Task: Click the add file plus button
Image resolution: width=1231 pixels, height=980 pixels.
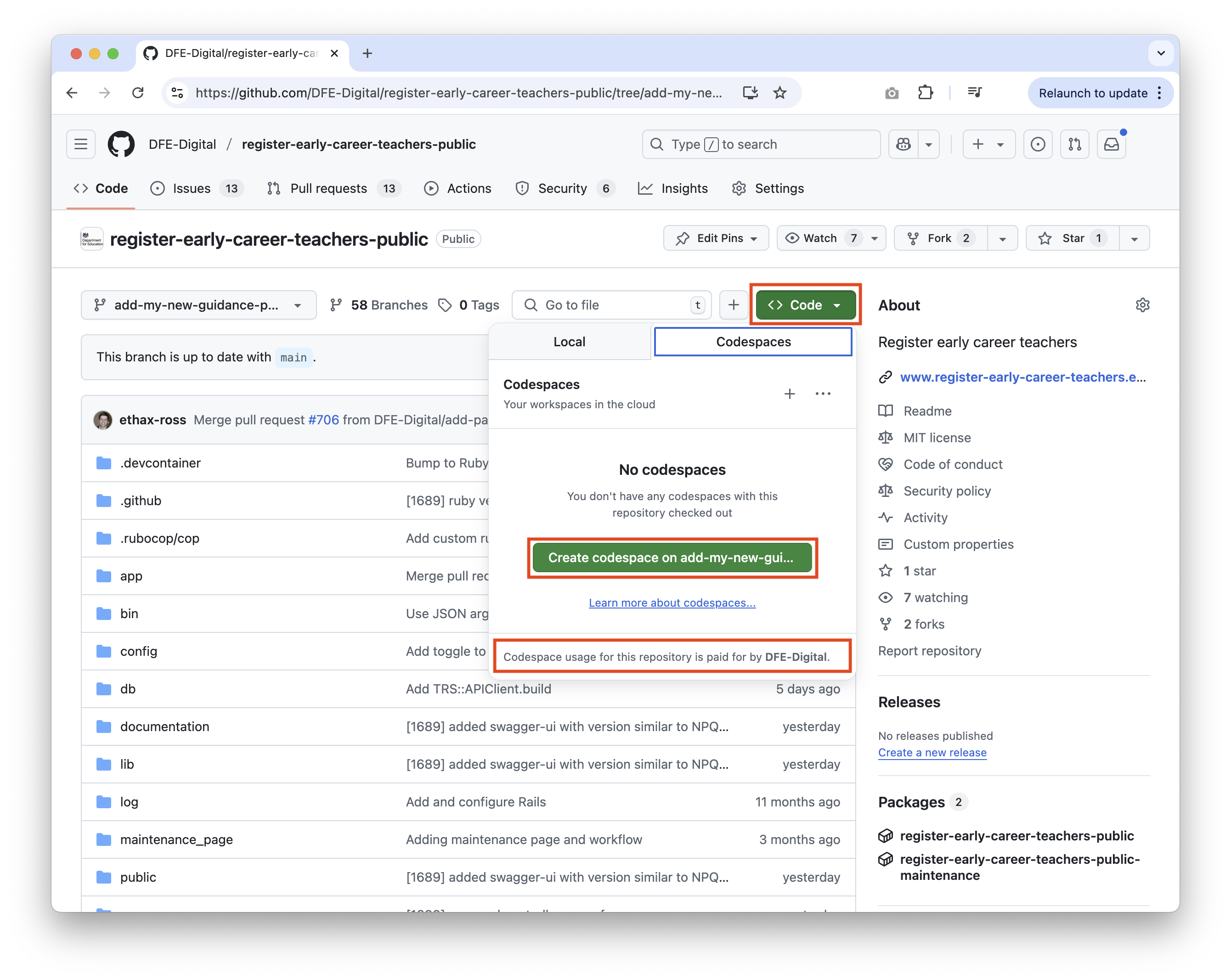Action: [x=733, y=305]
